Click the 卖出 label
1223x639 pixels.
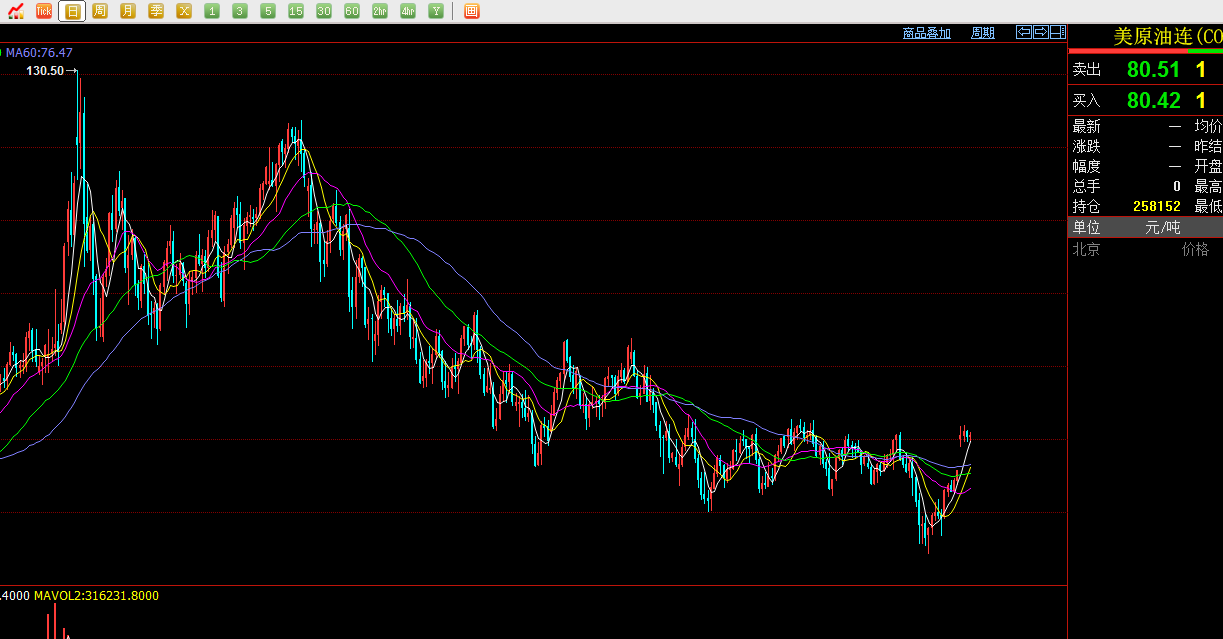(x=1087, y=70)
